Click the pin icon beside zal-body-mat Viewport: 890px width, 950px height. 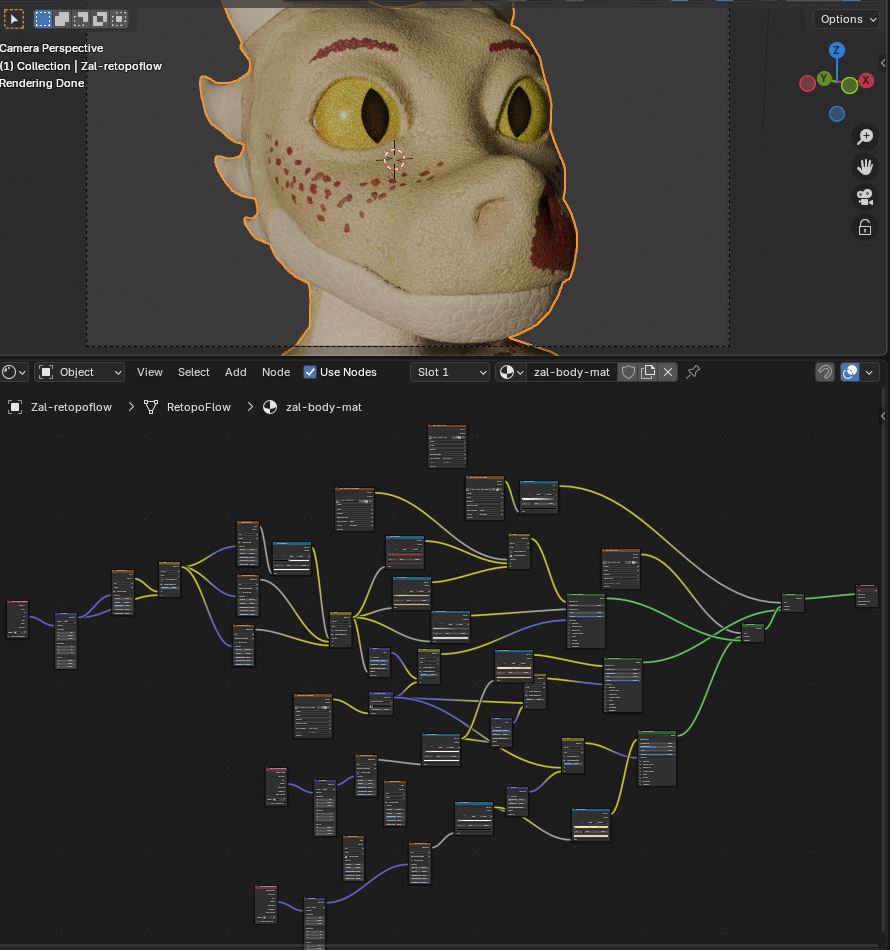[693, 372]
